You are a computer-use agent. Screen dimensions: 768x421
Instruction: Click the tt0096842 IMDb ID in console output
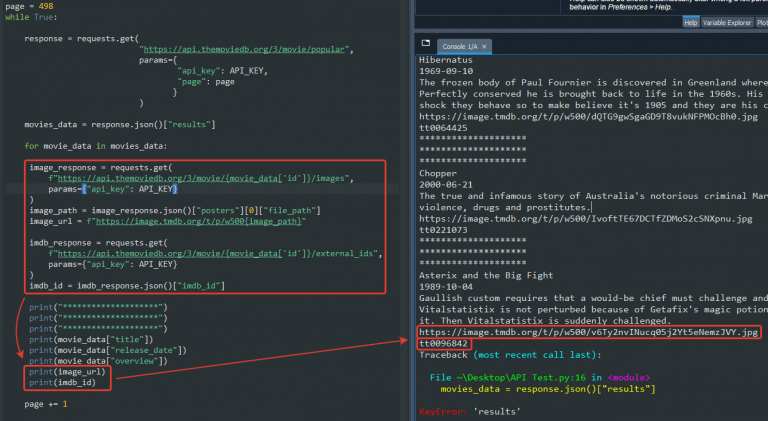(x=444, y=343)
